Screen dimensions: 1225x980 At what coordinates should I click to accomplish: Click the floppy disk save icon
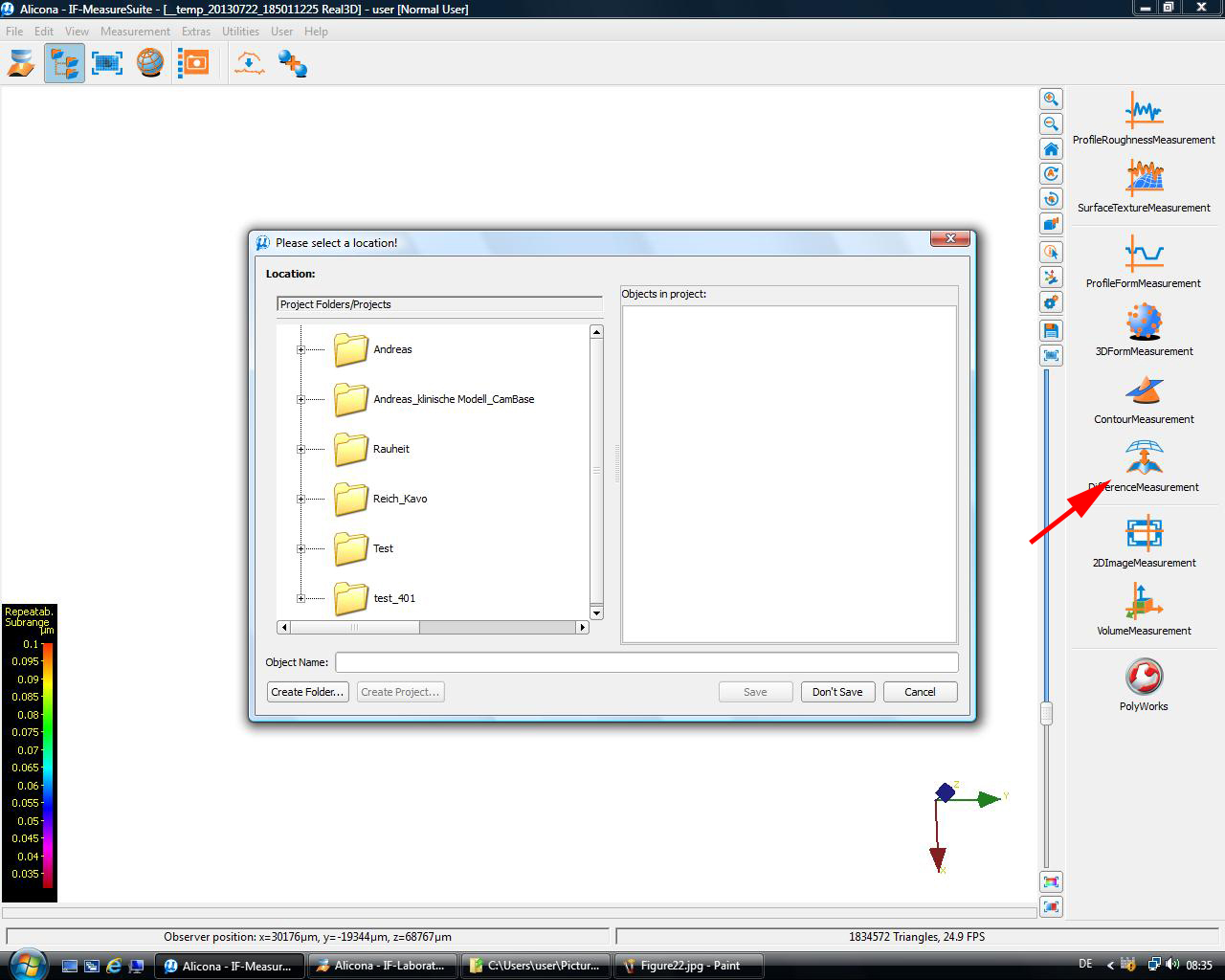pos(1051,331)
